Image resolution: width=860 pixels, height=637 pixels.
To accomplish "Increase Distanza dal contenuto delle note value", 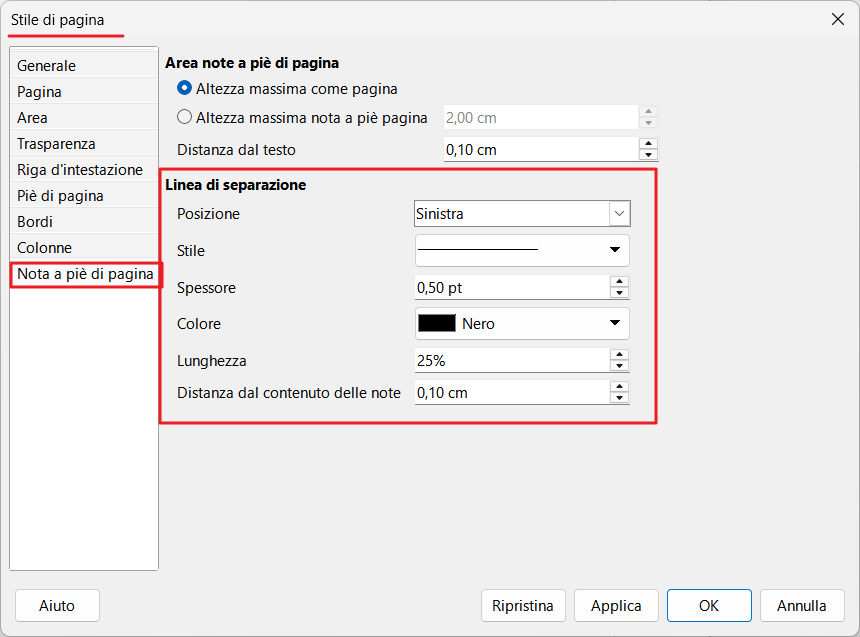I will pos(619,387).
